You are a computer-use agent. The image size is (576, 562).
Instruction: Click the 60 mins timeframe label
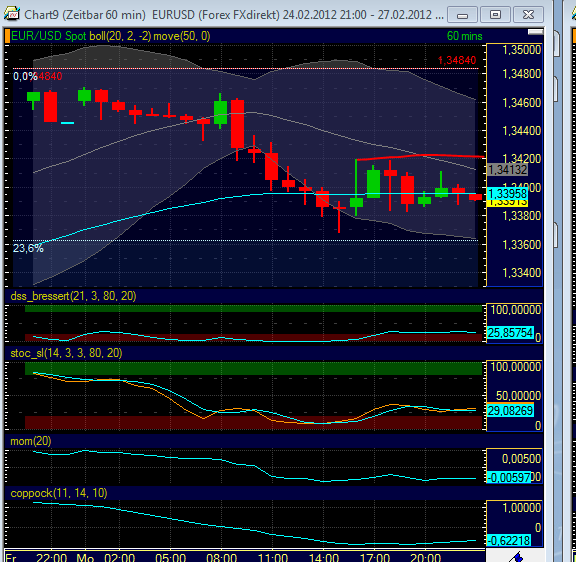464,36
